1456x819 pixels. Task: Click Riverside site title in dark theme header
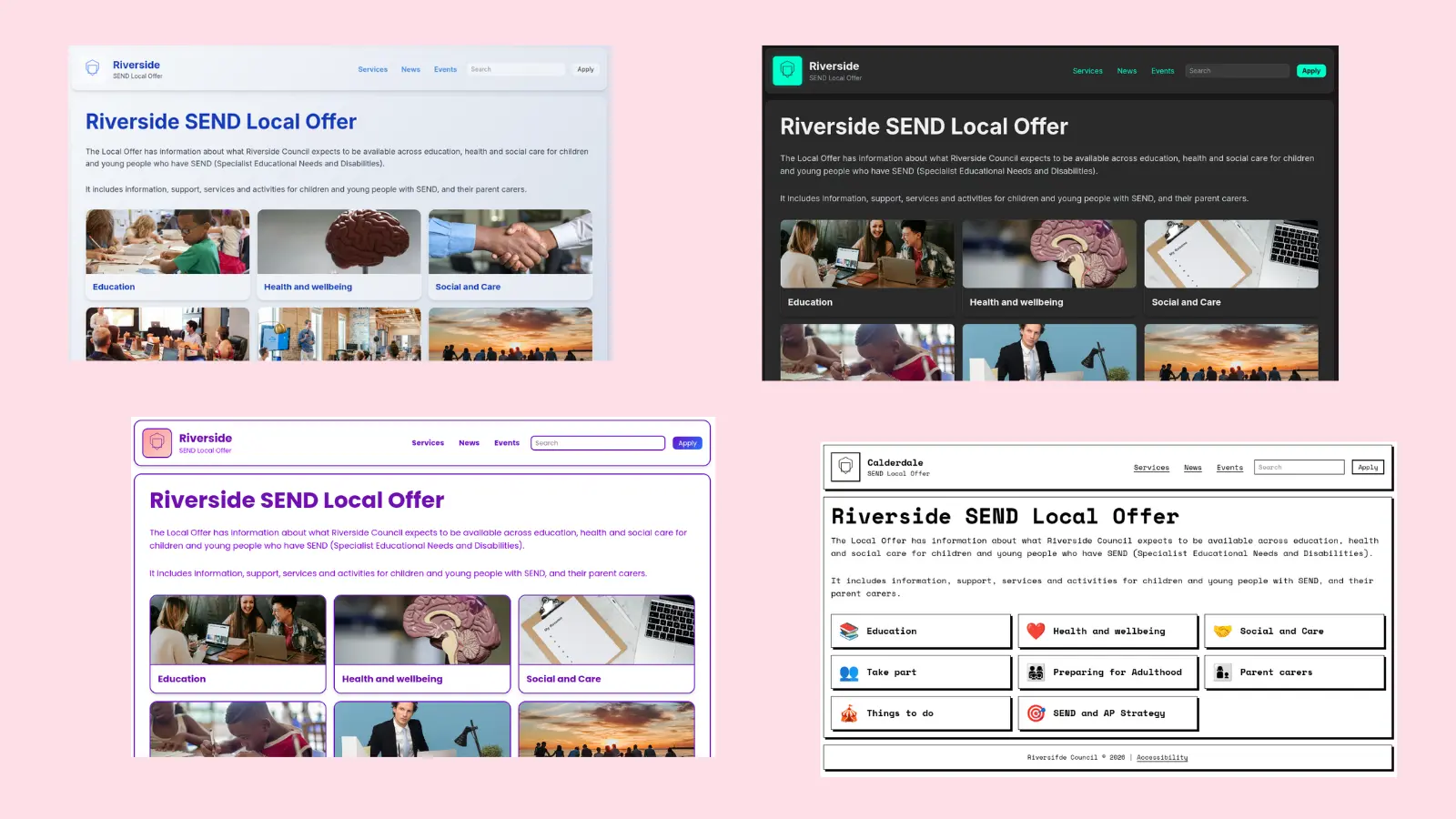834,66
